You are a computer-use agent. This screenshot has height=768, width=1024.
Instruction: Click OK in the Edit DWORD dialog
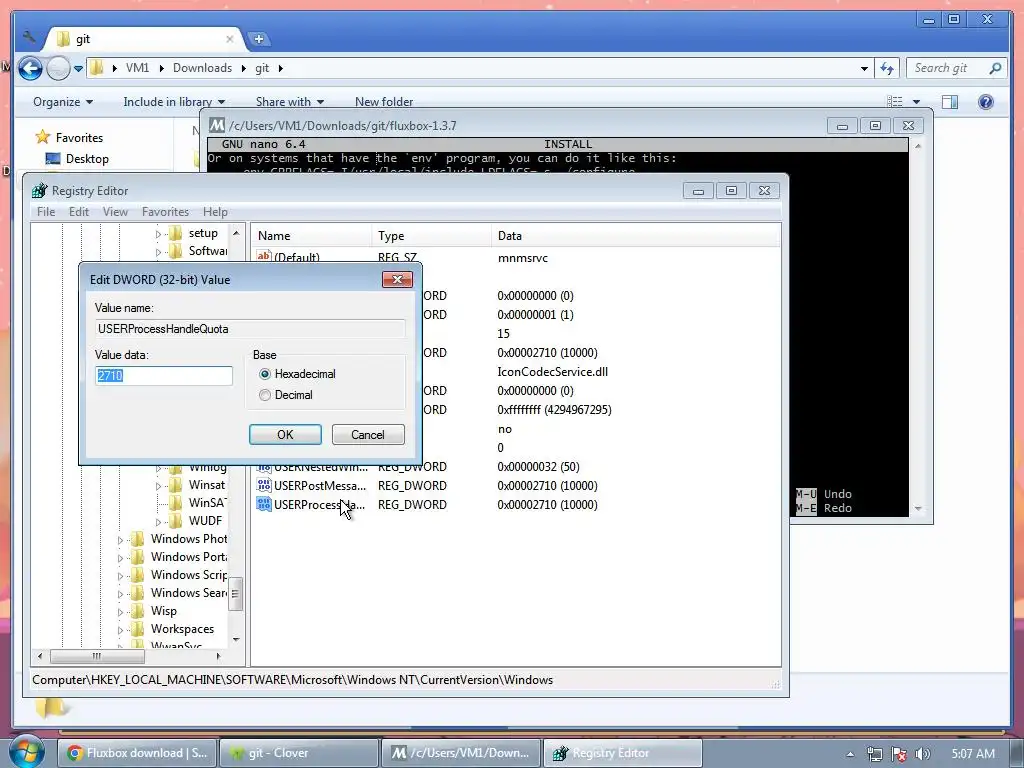click(x=285, y=435)
